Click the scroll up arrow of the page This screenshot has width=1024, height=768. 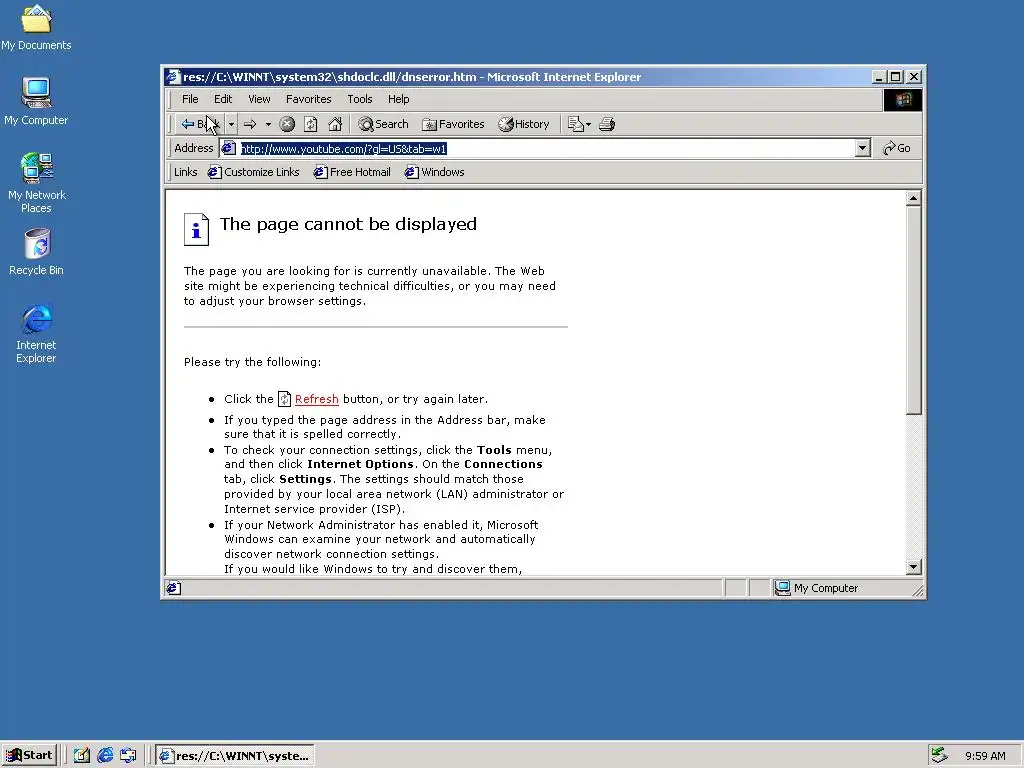[914, 198]
